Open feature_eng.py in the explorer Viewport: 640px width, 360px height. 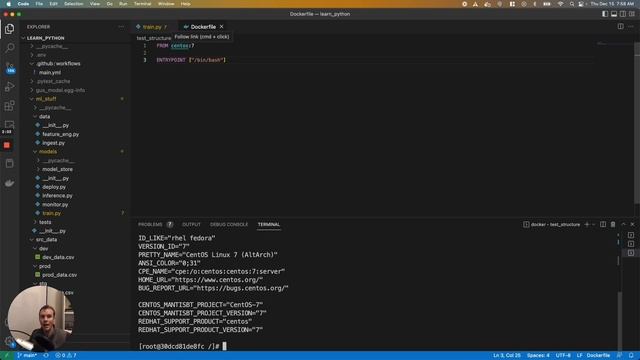(x=61, y=134)
